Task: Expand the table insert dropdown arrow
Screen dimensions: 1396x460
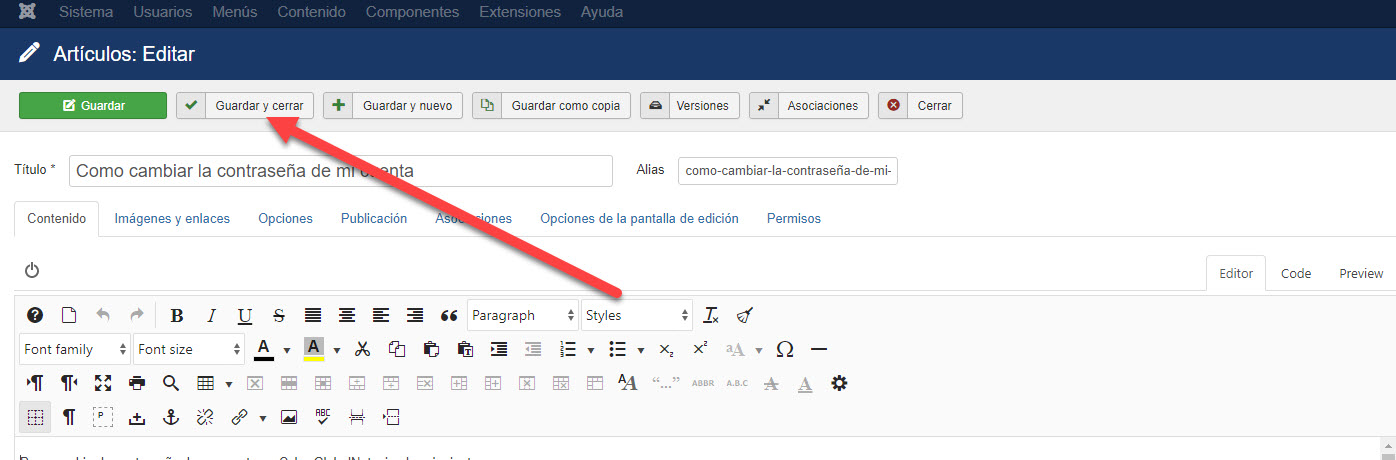Action: (229, 384)
